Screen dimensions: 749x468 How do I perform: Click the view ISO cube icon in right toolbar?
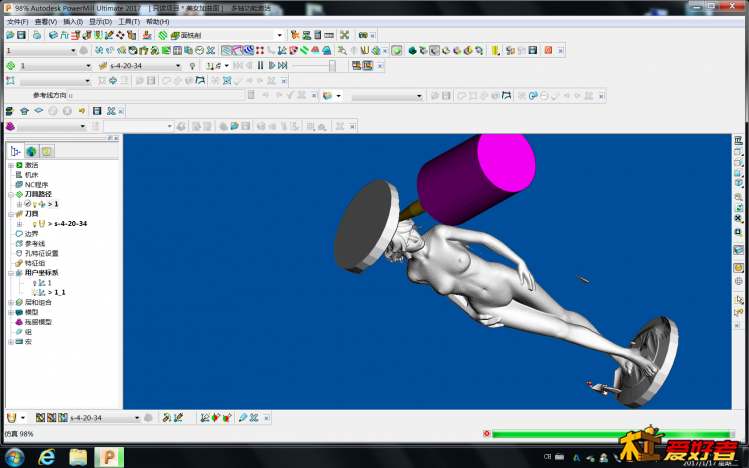coord(738,183)
